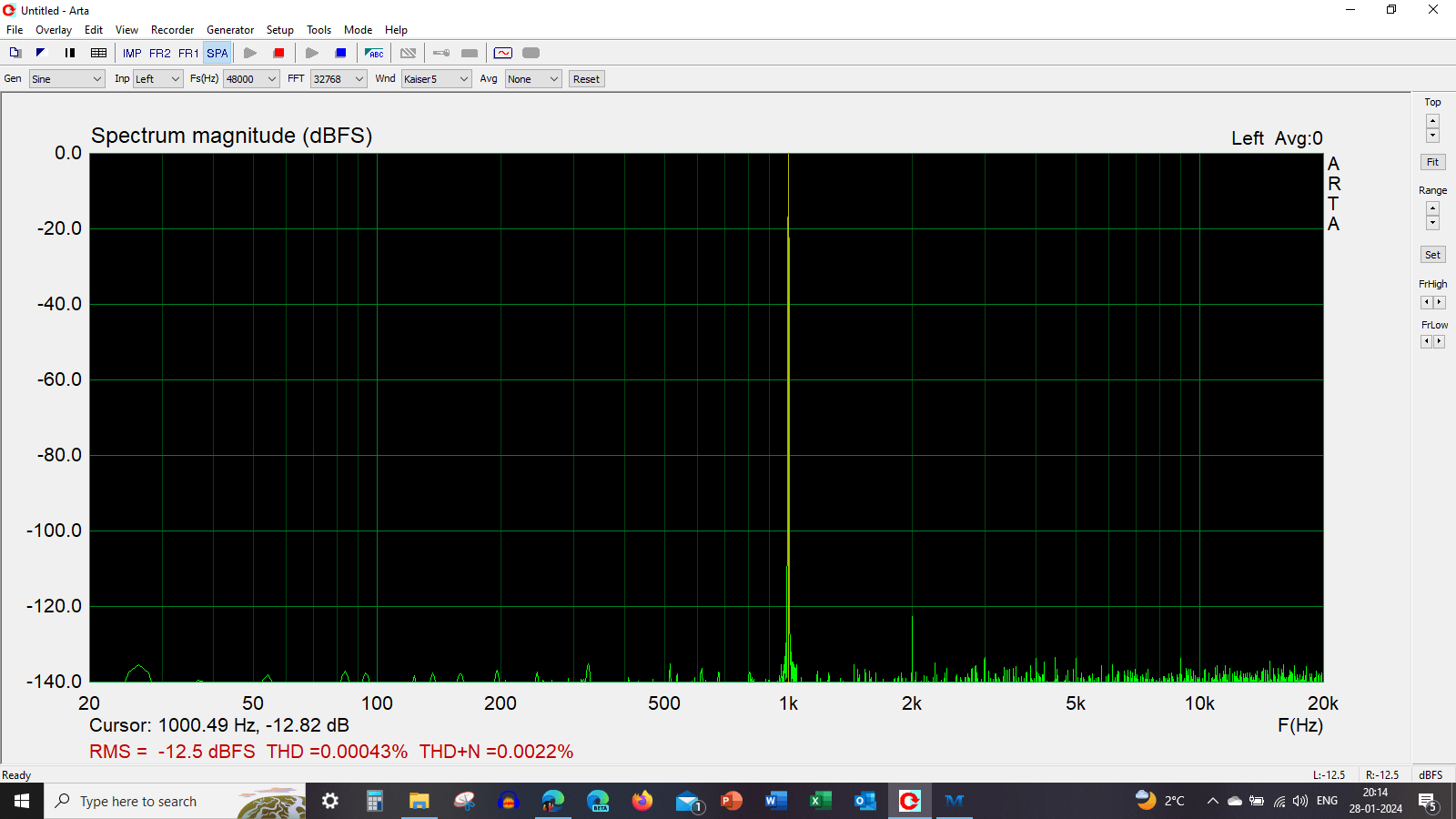Open the Help menu

(396, 30)
